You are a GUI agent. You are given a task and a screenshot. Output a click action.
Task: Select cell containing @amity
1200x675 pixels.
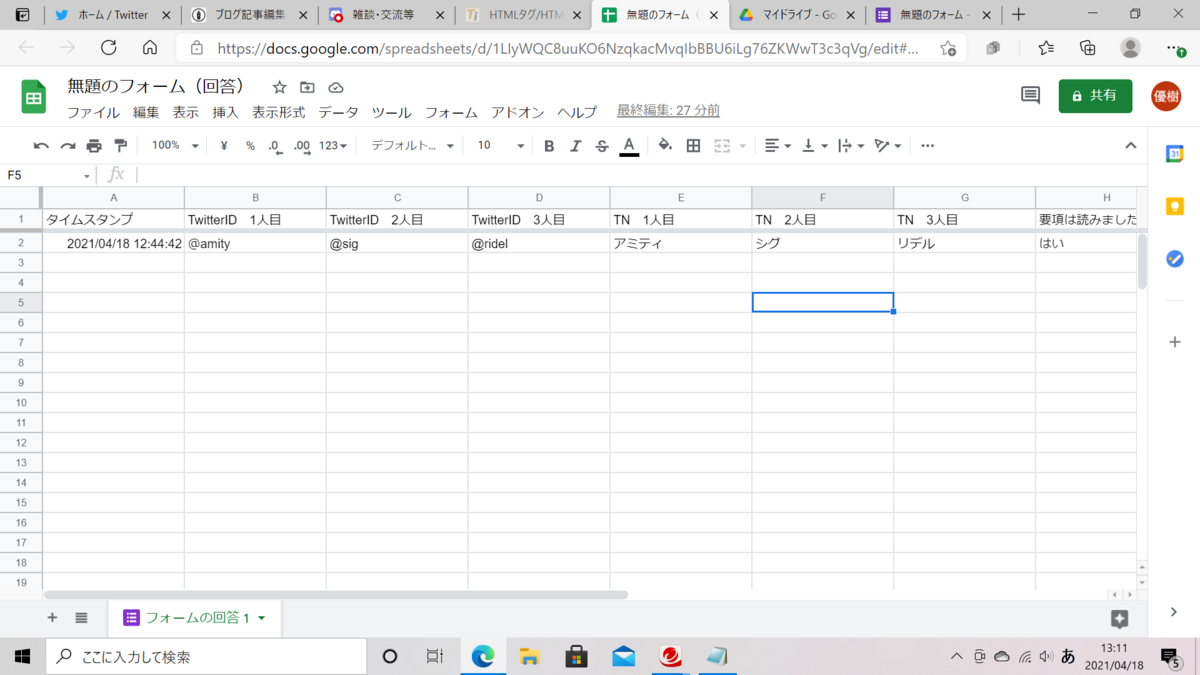[x=255, y=243]
